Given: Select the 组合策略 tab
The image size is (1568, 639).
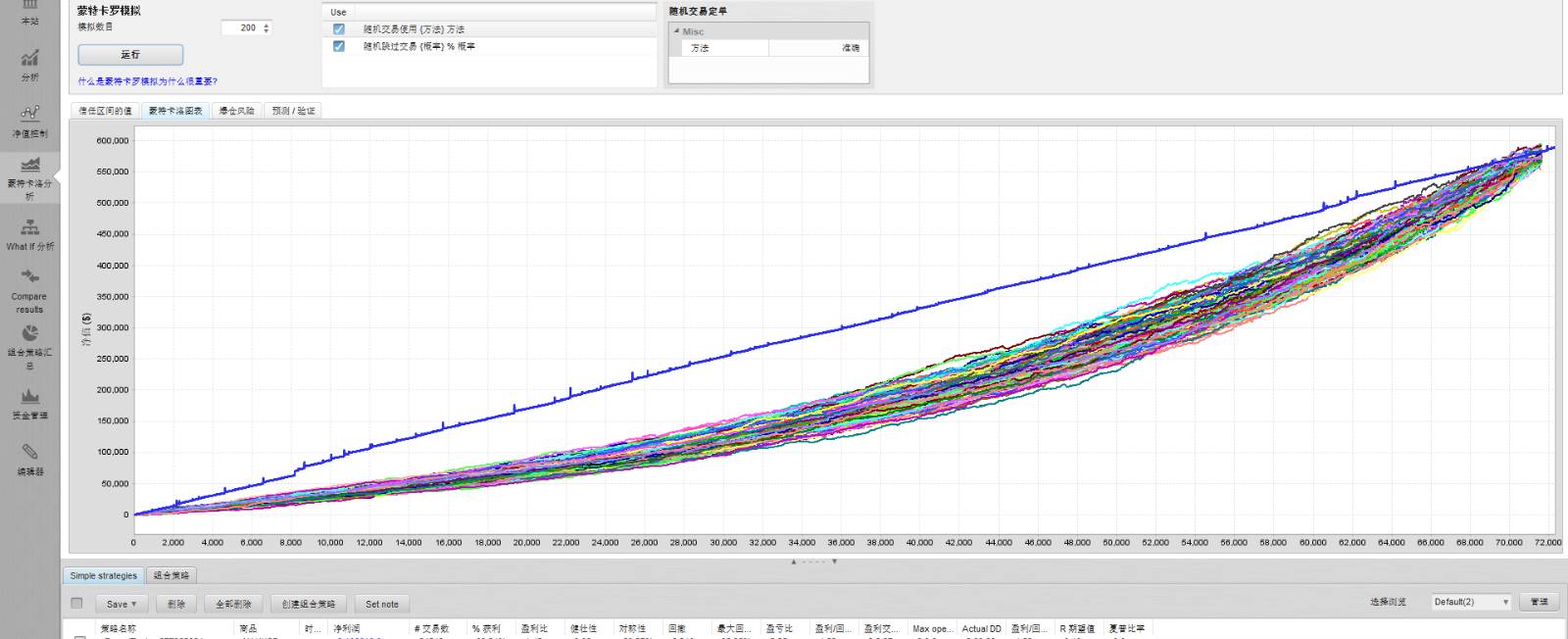Looking at the screenshot, I should point(171,575).
